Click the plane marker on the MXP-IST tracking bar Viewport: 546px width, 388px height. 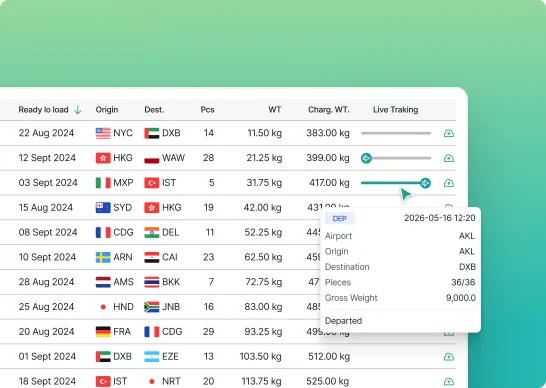pos(425,183)
